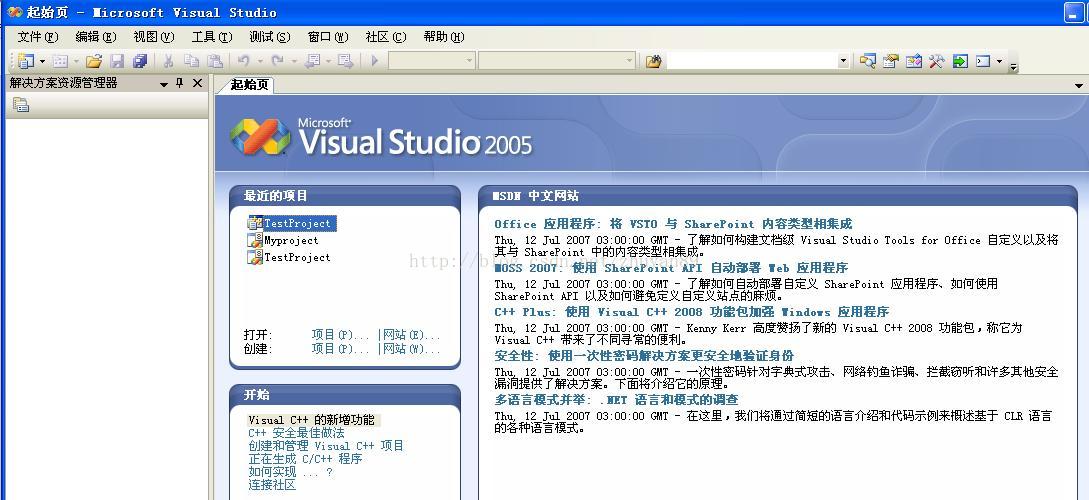Open the 文件(F) menu
Screen dimensions: 1089x500
pyautogui.click(x=38, y=37)
